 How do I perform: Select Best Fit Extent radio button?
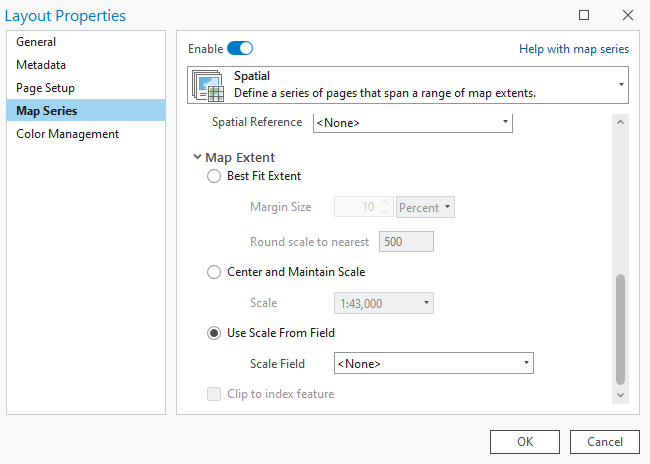point(214,176)
